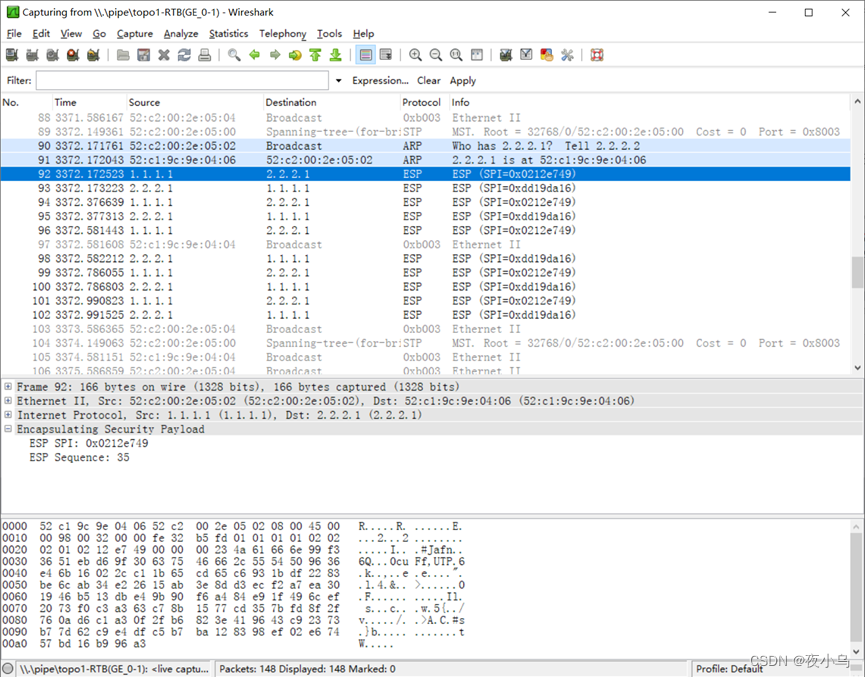The width and height of the screenshot is (865, 677).
Task: Open the Statistics menu
Action: (x=228, y=34)
